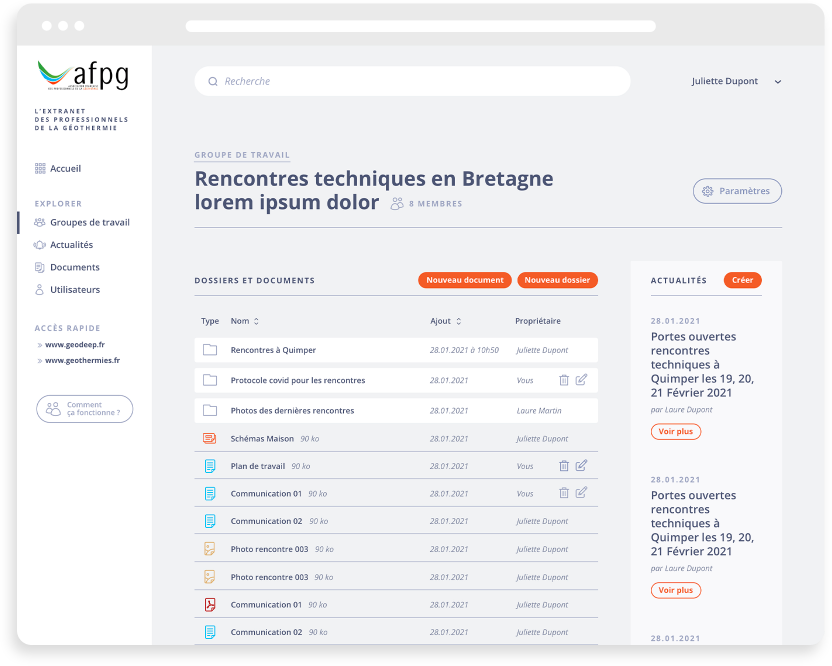Click Comment ça fonctionne button
832x666 pixels.
pos(84,409)
